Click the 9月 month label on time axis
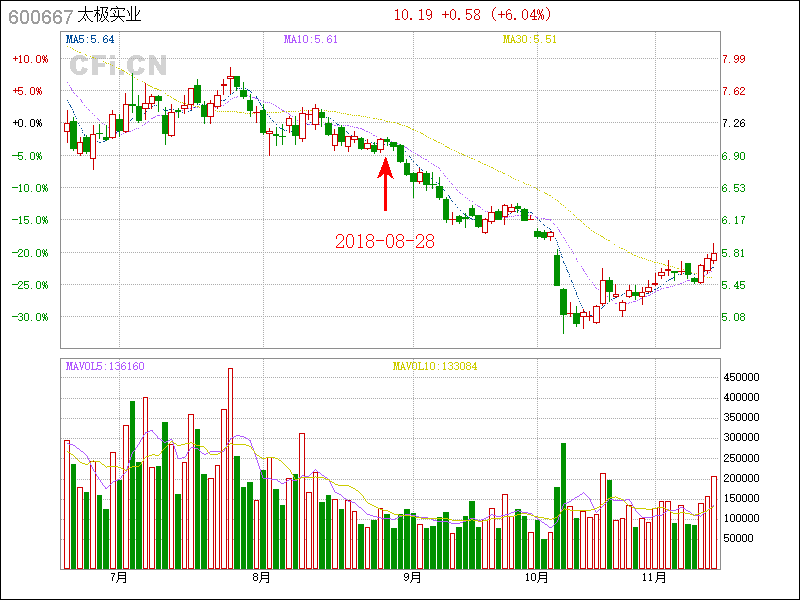Screen dimensions: 800x600 click(x=412, y=577)
